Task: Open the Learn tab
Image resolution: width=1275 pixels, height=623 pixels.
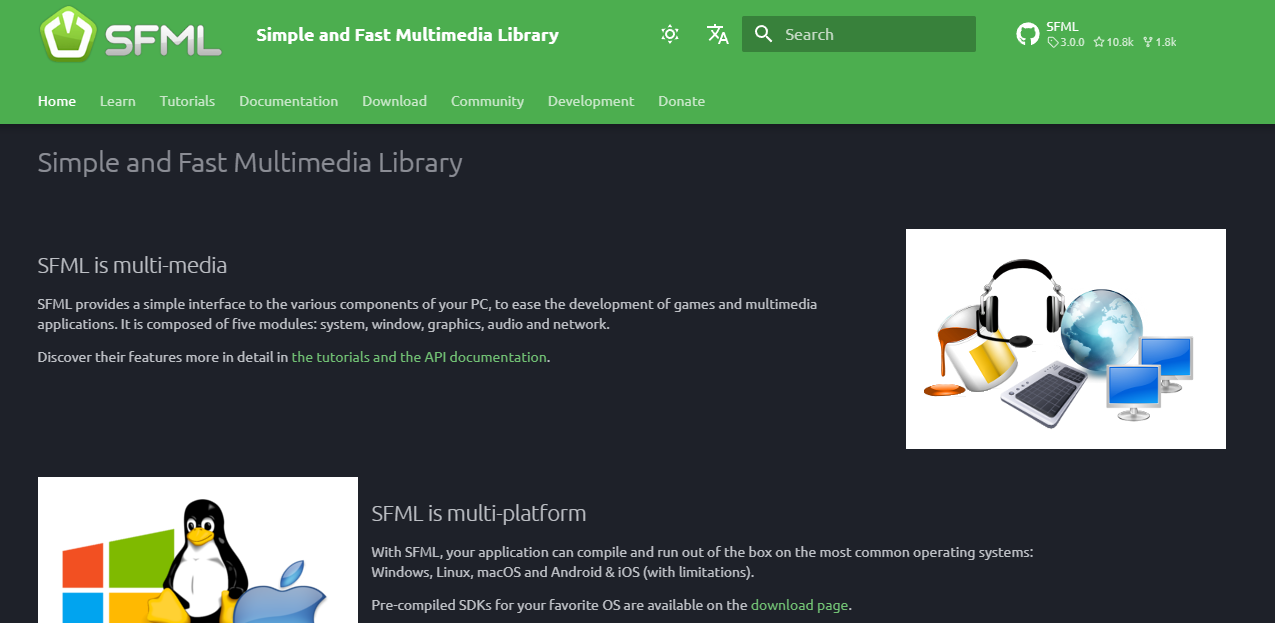Action: [118, 101]
